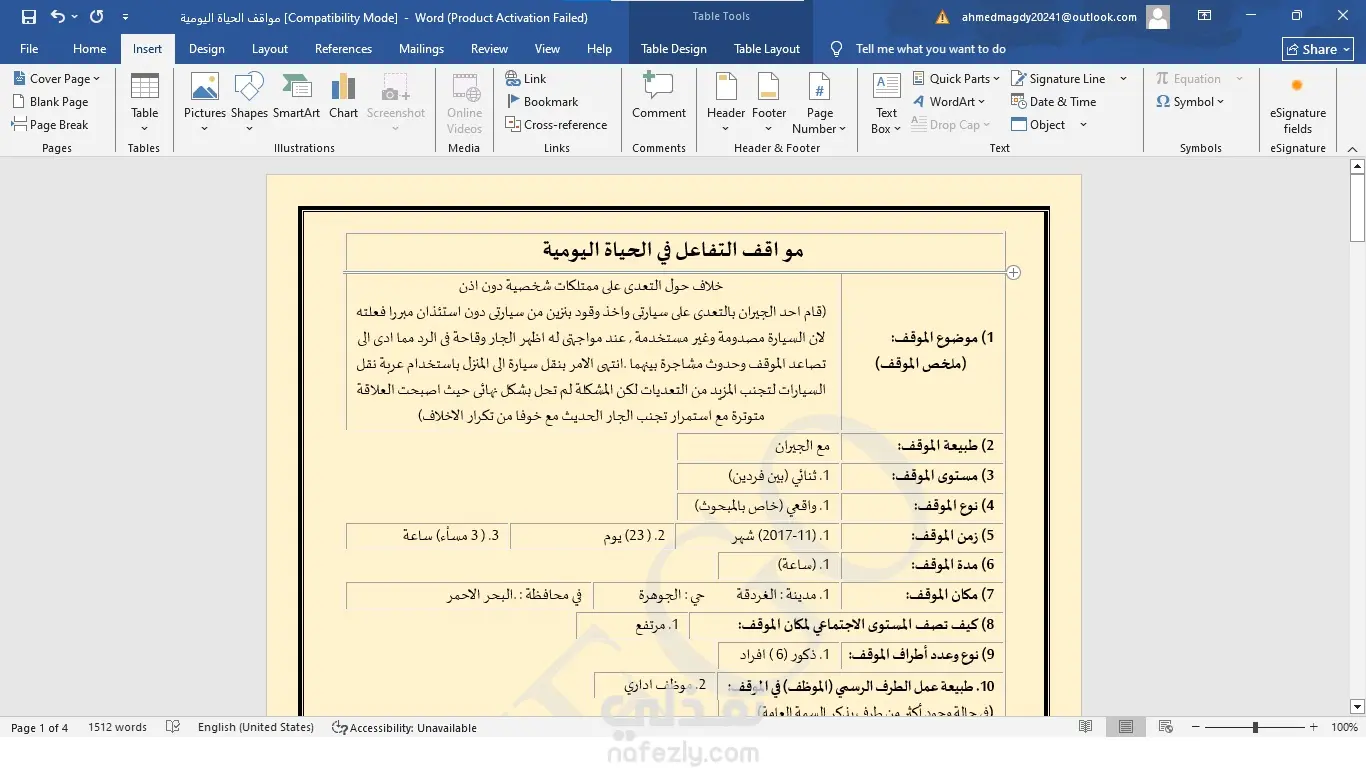Redo using the repeat icon
1366x768 pixels.
pyautogui.click(x=96, y=17)
